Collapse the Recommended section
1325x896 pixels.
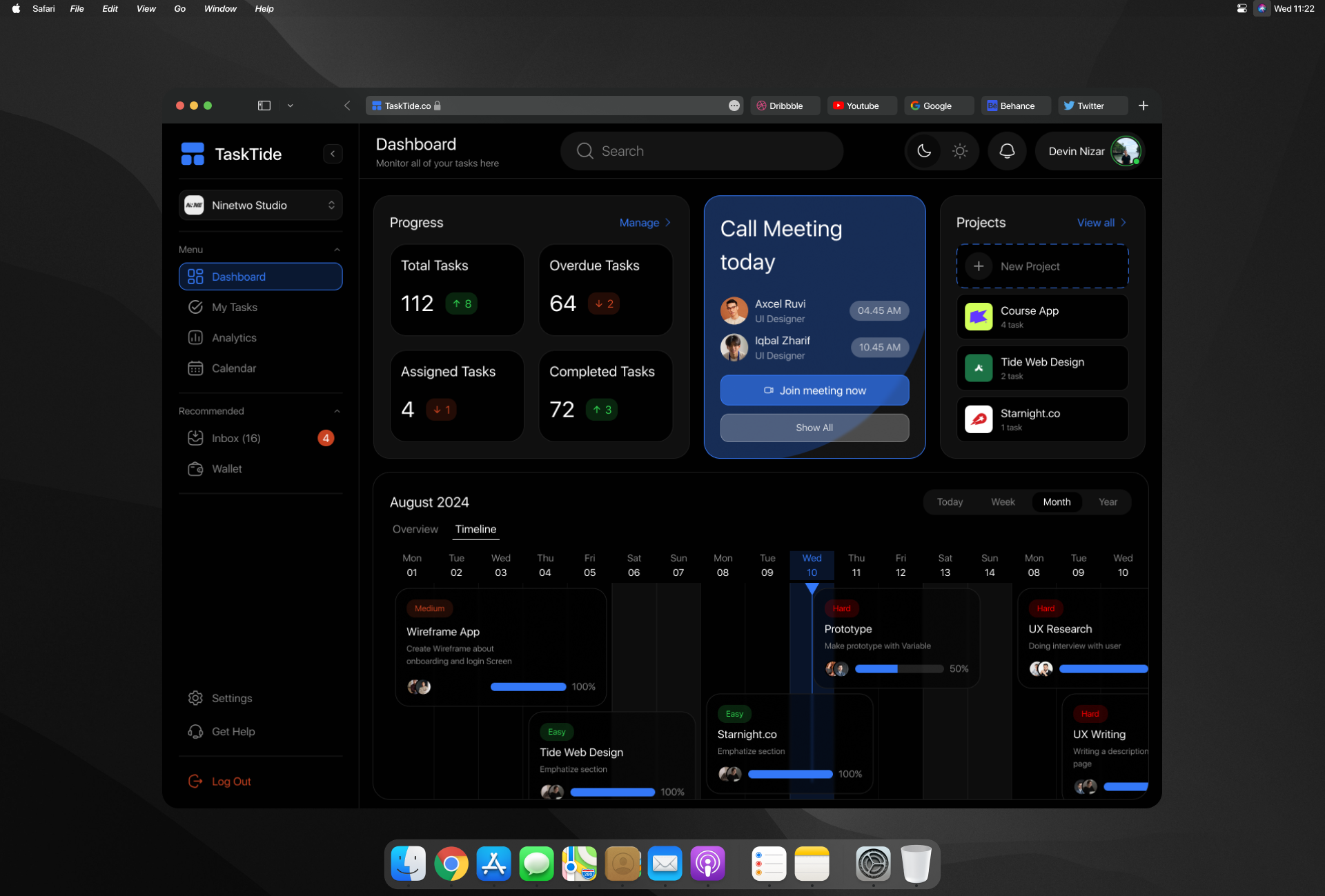tap(336, 410)
